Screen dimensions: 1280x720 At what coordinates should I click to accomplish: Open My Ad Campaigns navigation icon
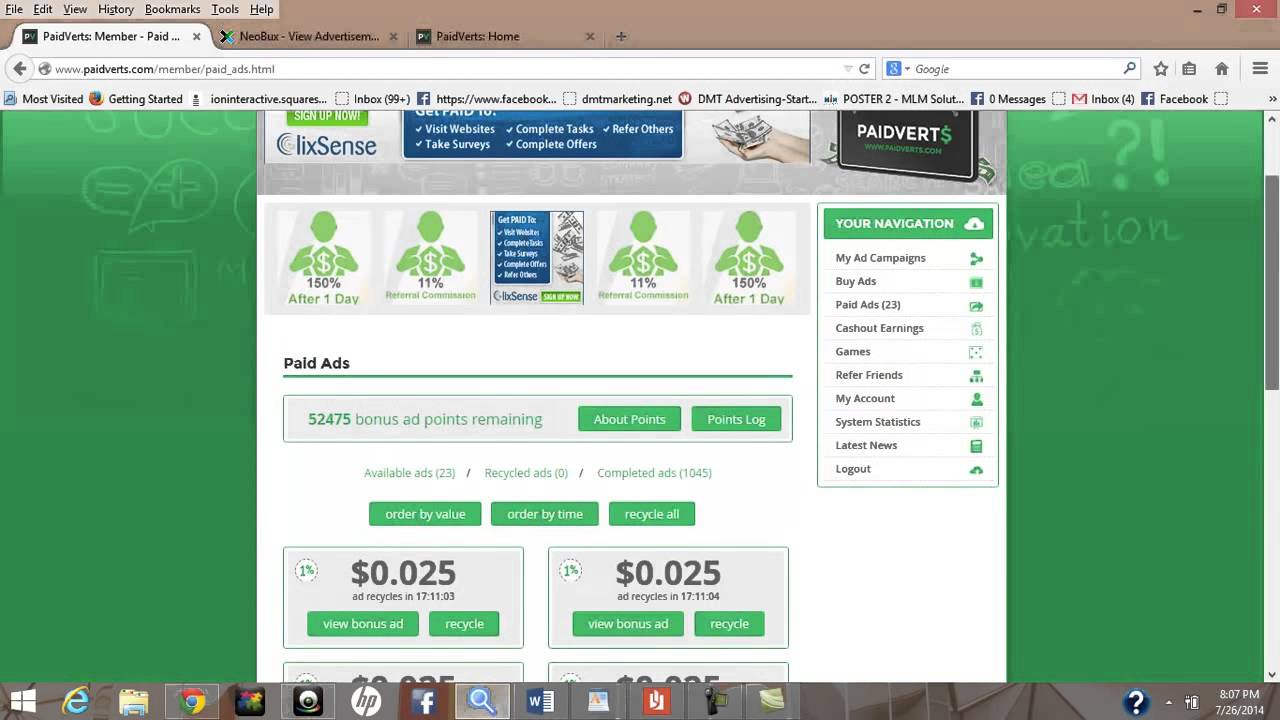coord(976,258)
